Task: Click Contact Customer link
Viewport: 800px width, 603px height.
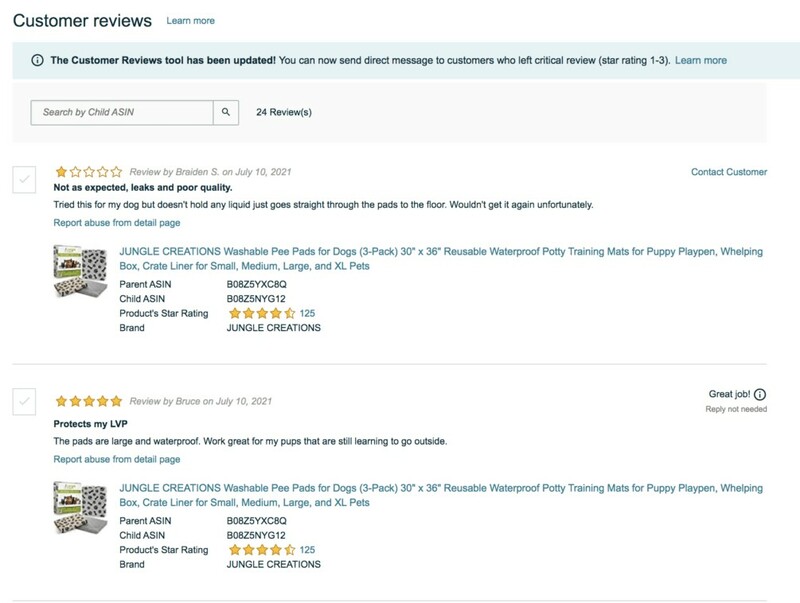Action: click(729, 172)
